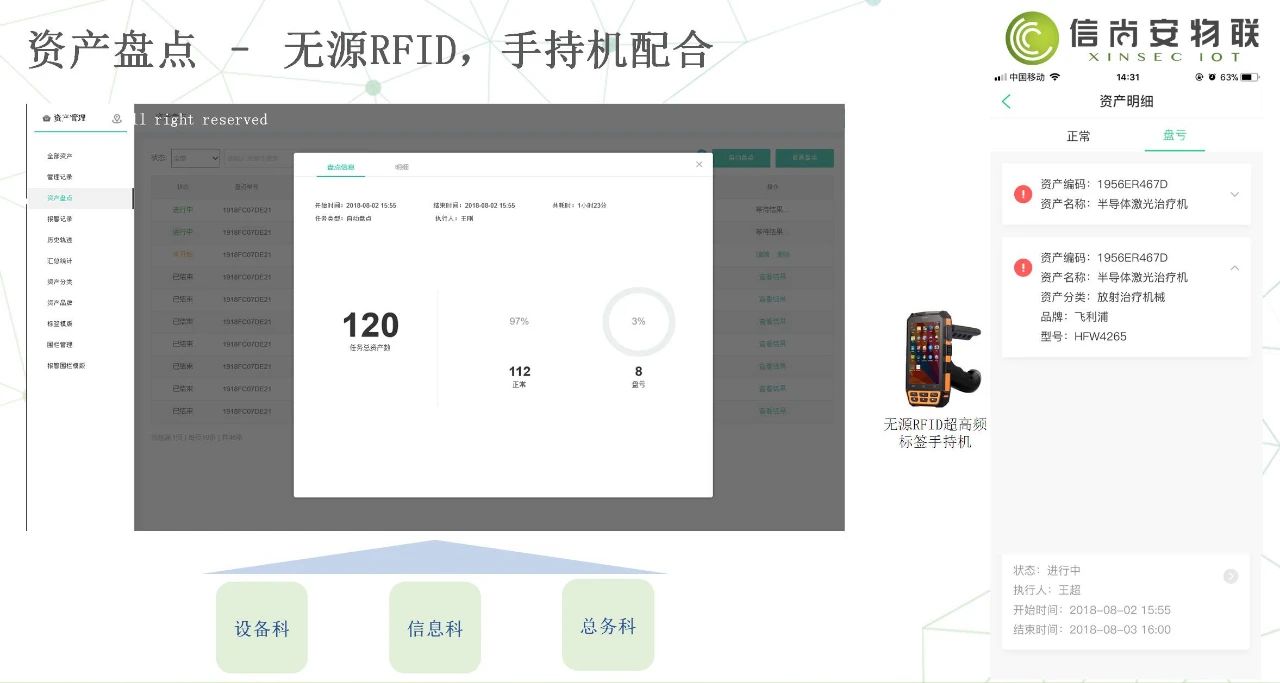Open the status card arrow button
This screenshot has height=683, width=1280.
coord(1231,576)
